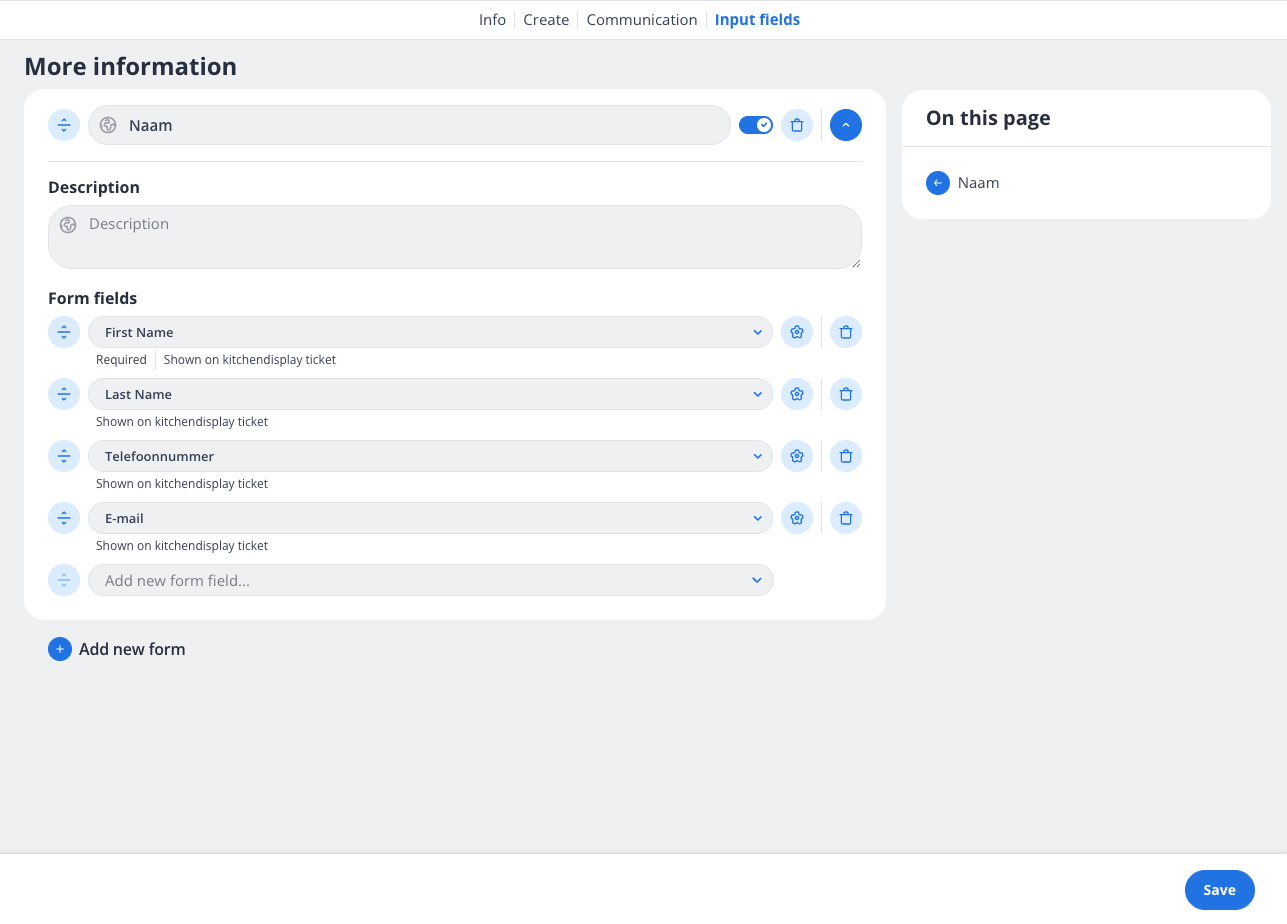Open the First Name field dropdown
Screen dimensions: 1287x924
pyautogui.click(x=757, y=331)
